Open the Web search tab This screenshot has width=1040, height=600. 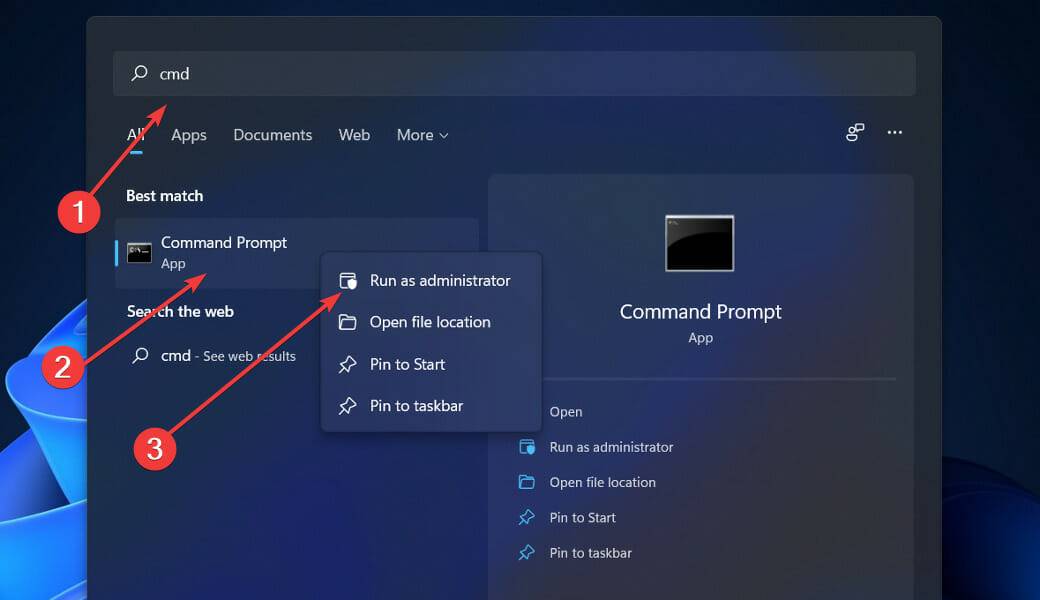point(354,134)
